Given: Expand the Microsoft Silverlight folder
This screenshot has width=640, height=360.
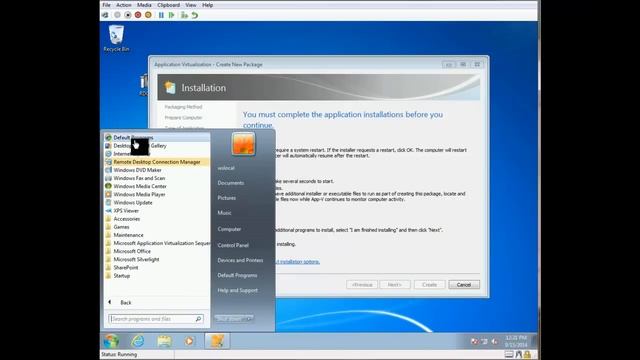Looking at the screenshot, I should tap(157, 260).
